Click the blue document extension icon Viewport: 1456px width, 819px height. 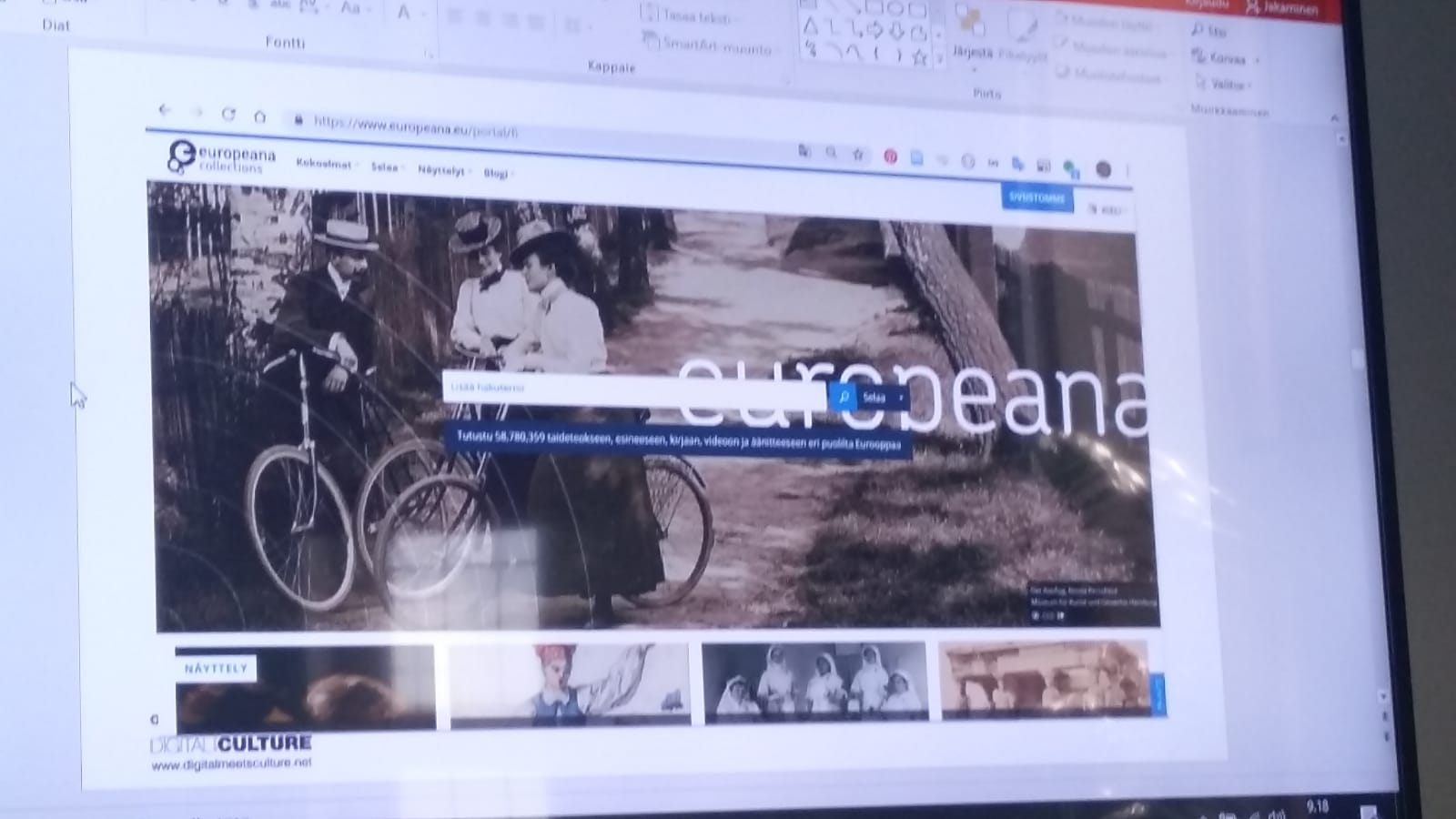(x=916, y=158)
